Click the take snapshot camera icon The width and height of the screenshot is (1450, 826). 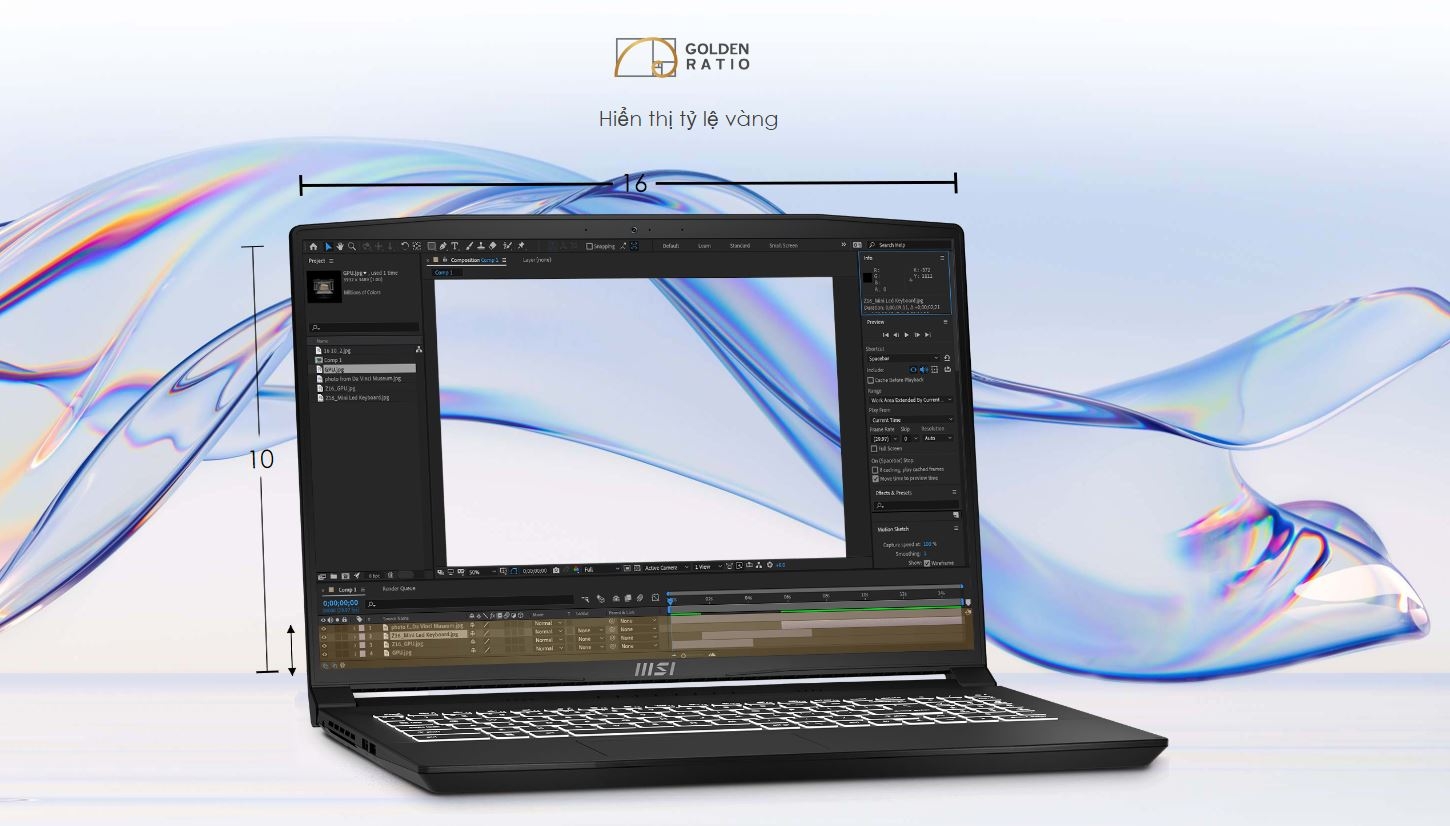(556, 571)
